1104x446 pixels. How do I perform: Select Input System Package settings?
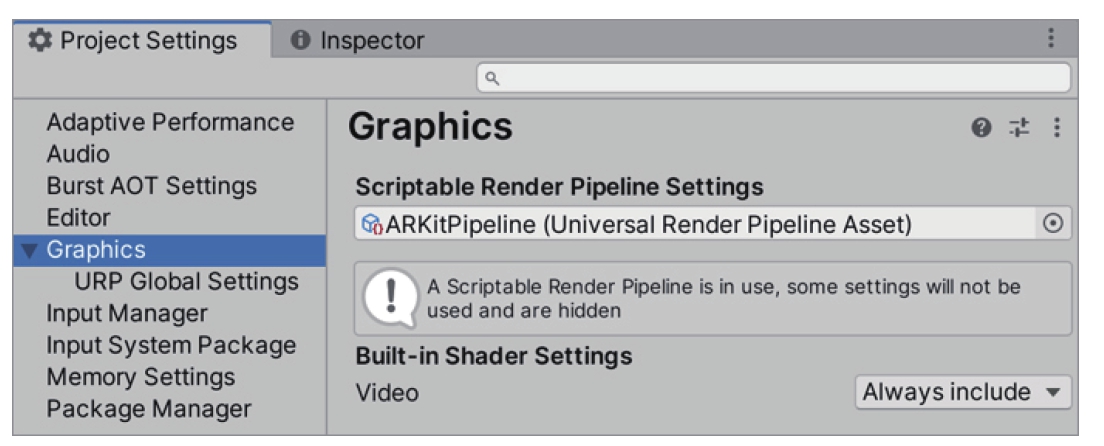tap(171, 346)
